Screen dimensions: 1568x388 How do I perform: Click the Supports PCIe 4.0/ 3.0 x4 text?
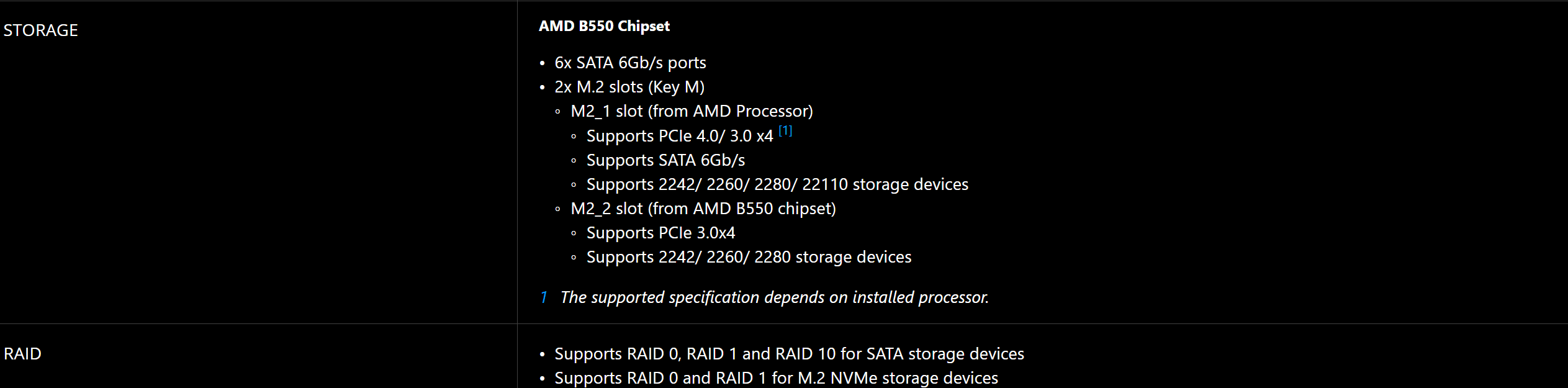(x=680, y=136)
